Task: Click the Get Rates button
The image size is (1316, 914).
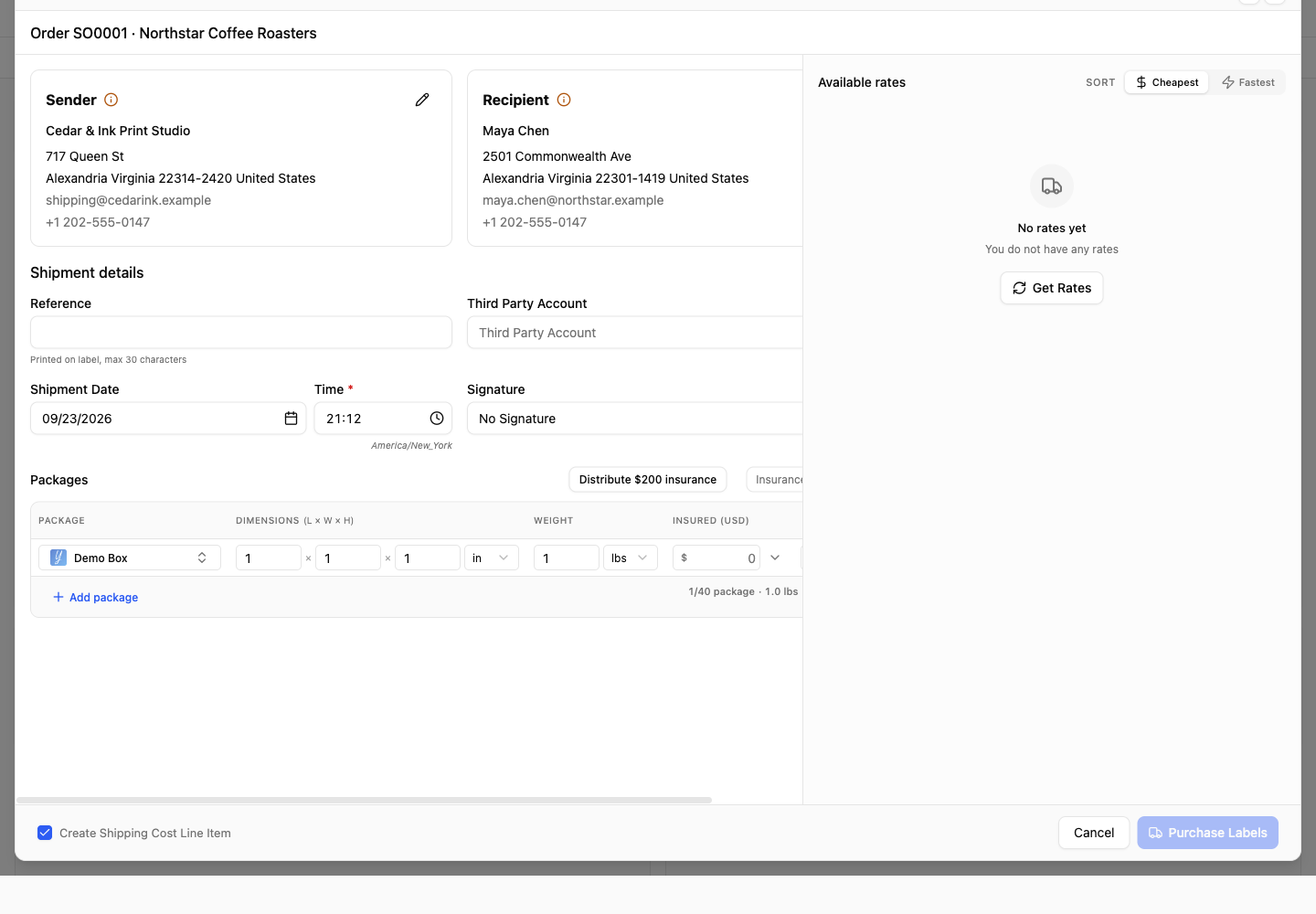Action: point(1052,288)
